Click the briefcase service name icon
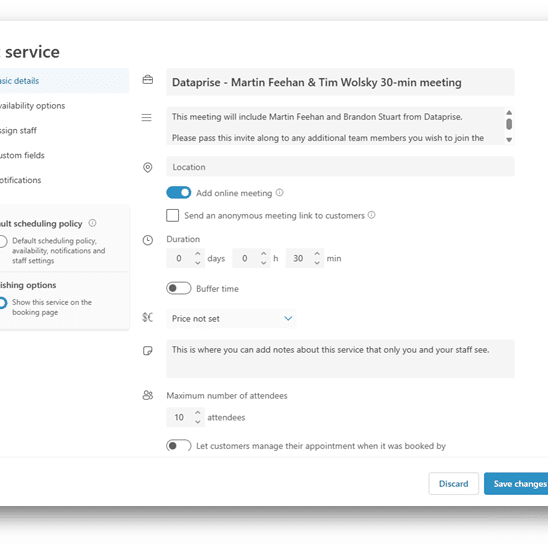Screen dimensions: 548x548 147,80
